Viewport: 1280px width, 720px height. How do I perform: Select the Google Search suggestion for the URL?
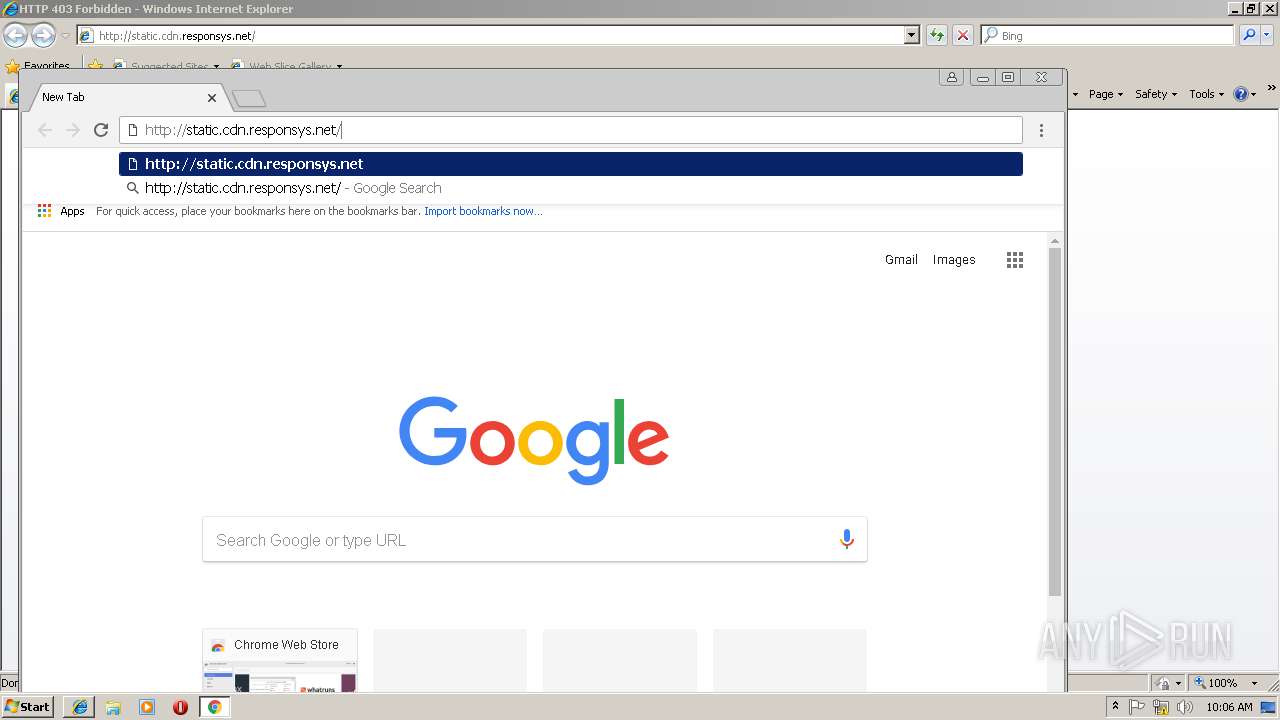pos(570,188)
